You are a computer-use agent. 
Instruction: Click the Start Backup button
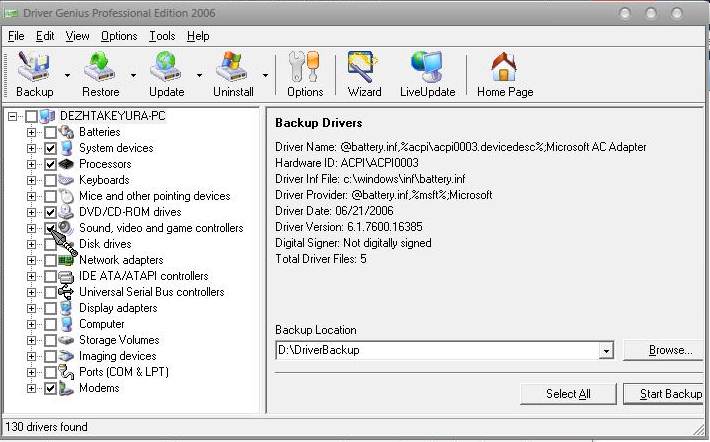tap(664, 394)
